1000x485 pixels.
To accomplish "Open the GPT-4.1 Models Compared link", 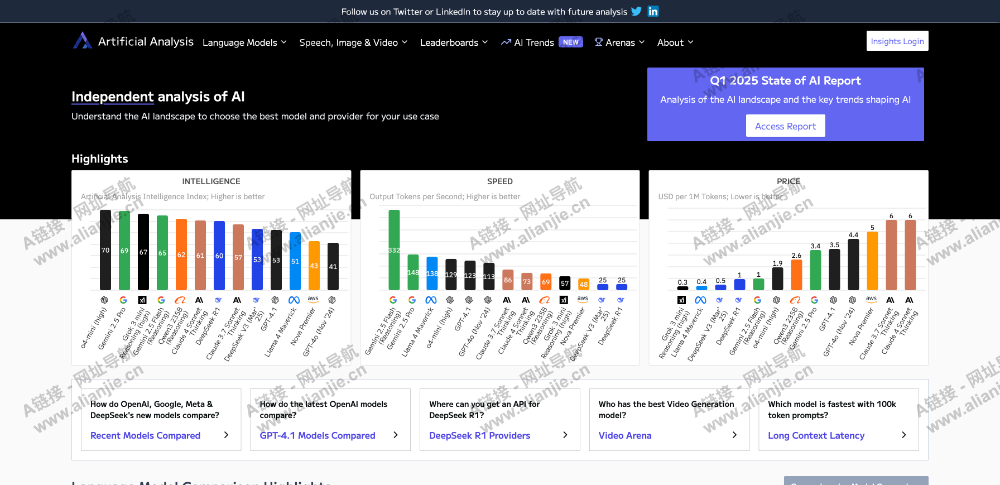I will click(318, 436).
